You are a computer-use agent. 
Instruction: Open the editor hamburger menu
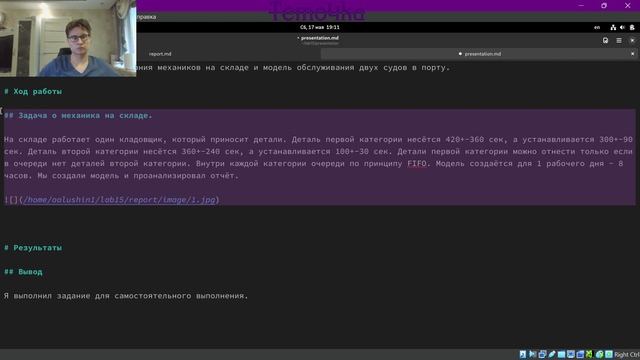pyautogui.click(x=619, y=40)
